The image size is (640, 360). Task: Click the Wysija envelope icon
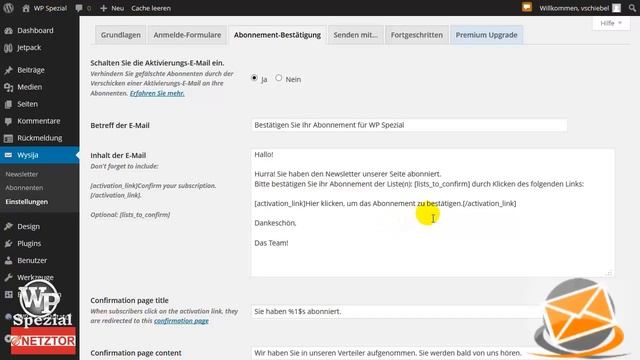click(8, 155)
